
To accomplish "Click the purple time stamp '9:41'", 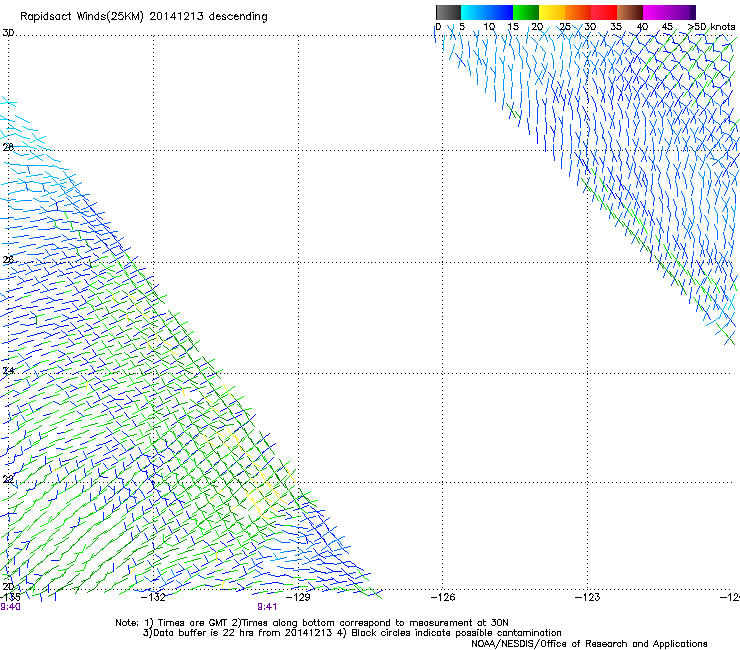I will (267, 607).
